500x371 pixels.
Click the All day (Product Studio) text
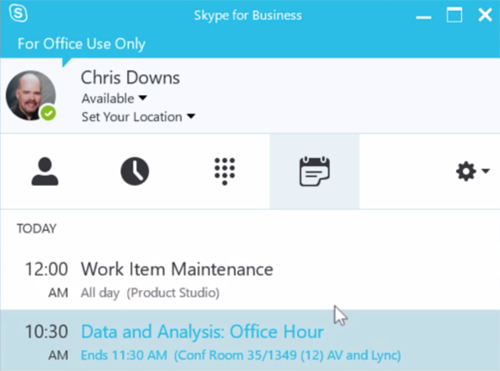(x=150, y=293)
